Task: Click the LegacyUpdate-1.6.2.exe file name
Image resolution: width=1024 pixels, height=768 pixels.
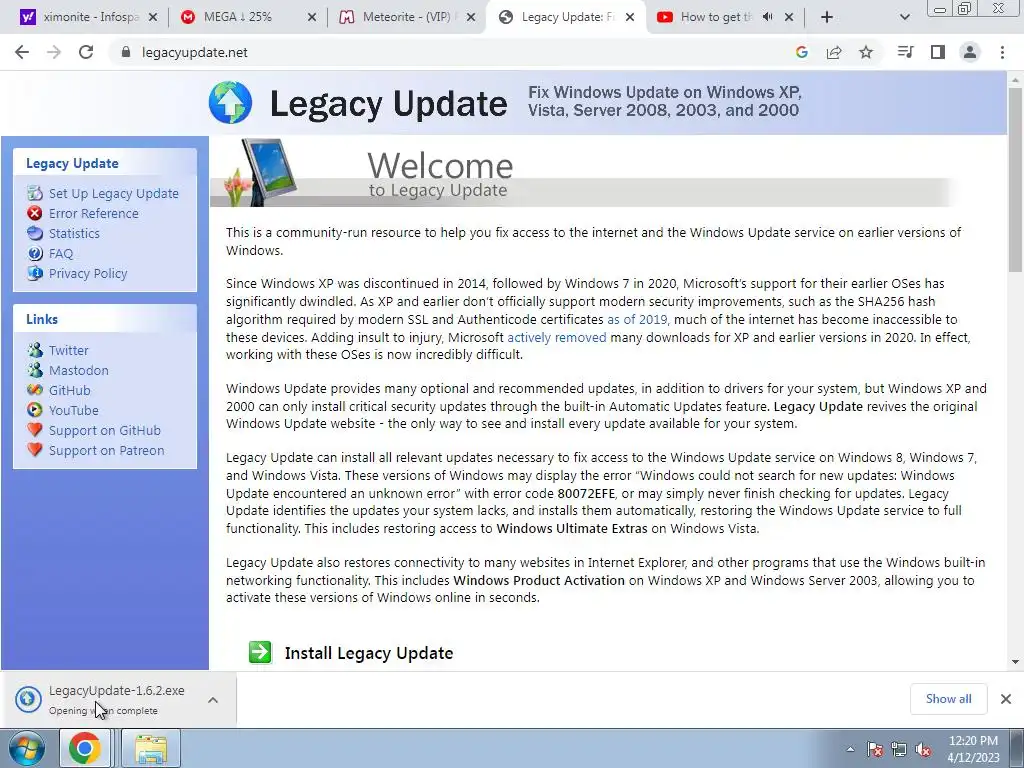Action: [x=117, y=690]
